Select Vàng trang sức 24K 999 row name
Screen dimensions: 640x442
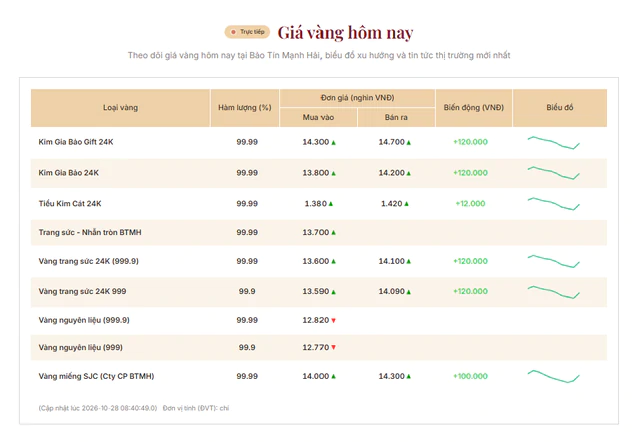tap(82, 291)
